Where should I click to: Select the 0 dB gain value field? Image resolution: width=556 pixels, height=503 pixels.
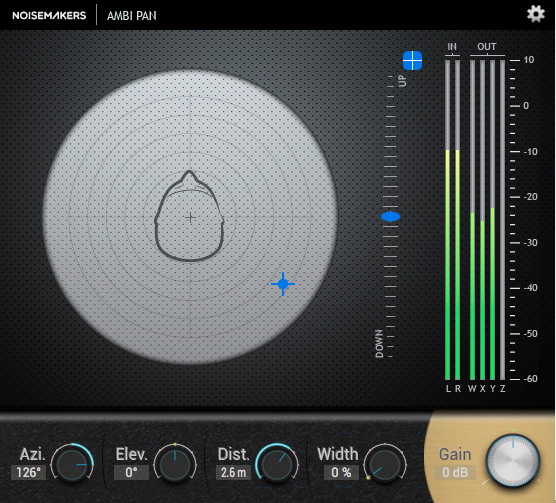455,473
